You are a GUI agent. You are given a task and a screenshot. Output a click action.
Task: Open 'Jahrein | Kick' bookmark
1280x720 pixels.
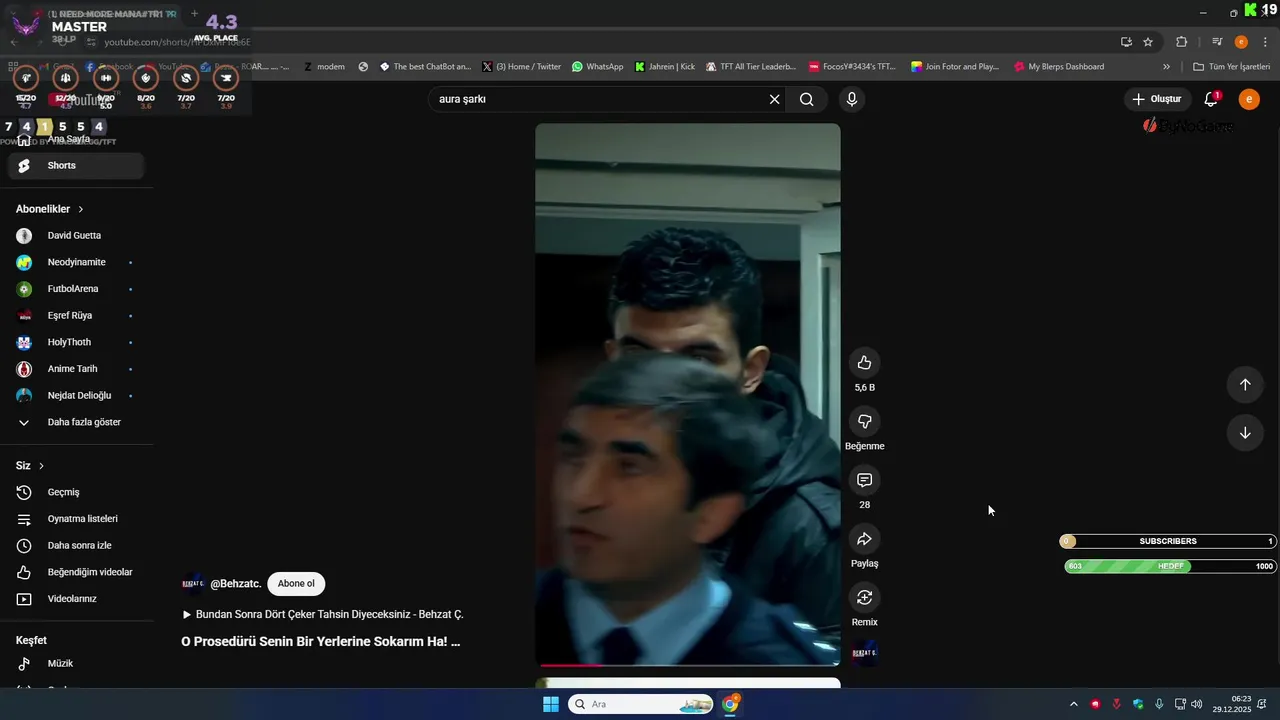665,67
